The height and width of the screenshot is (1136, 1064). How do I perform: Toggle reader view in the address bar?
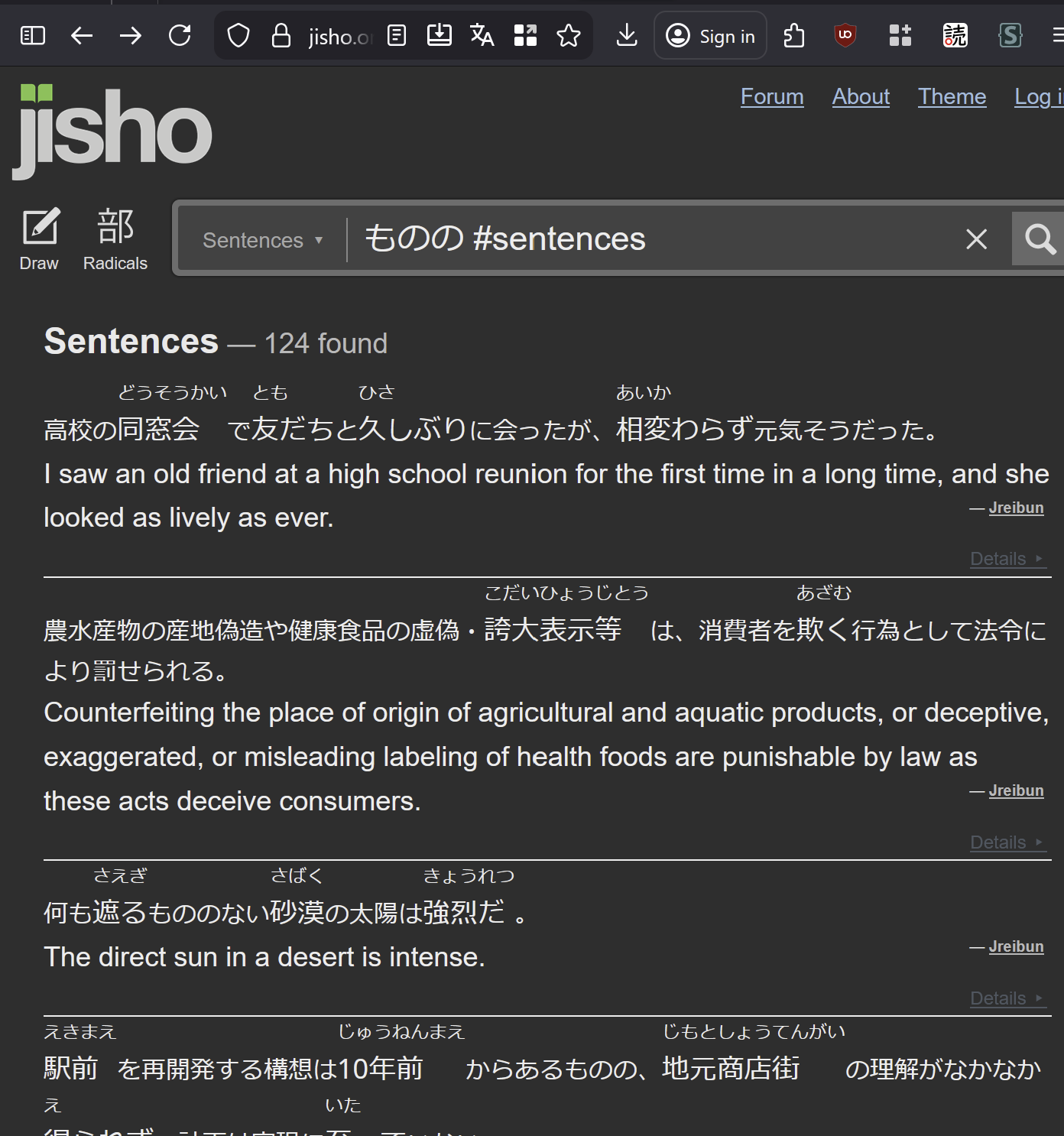coord(397,36)
